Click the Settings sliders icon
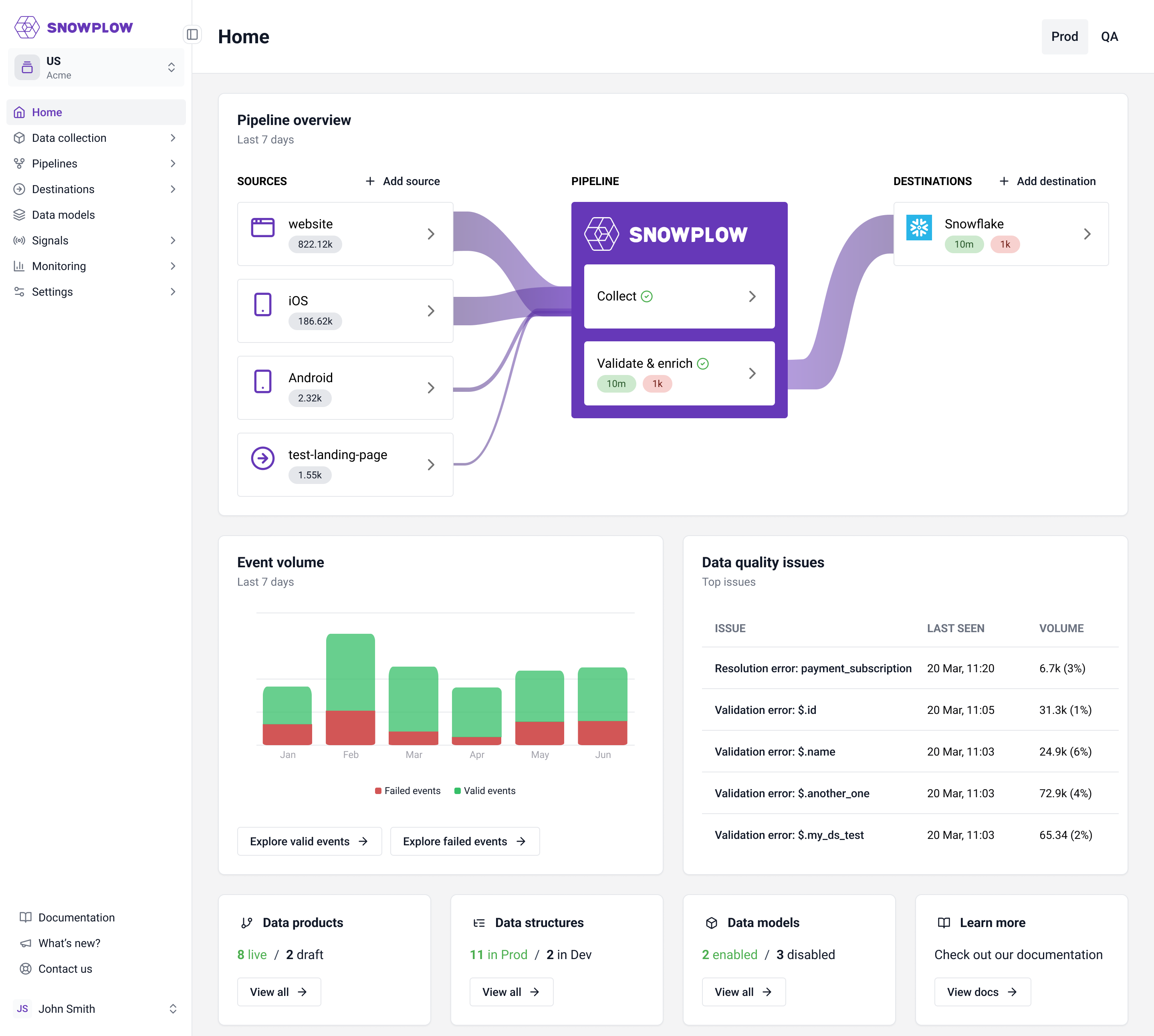Viewport: 1154px width, 1036px height. click(19, 291)
